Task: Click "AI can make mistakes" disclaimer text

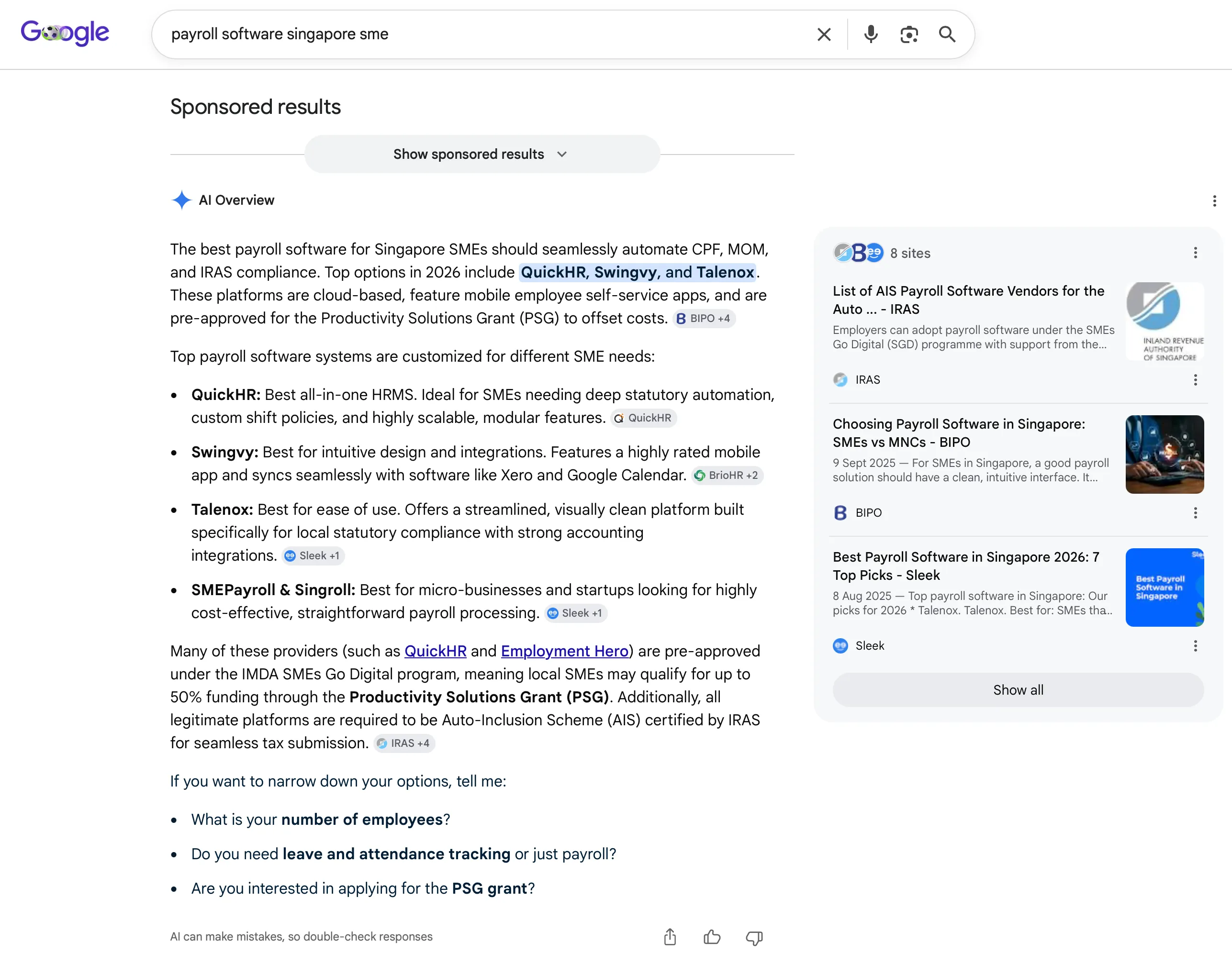Action: [301, 937]
